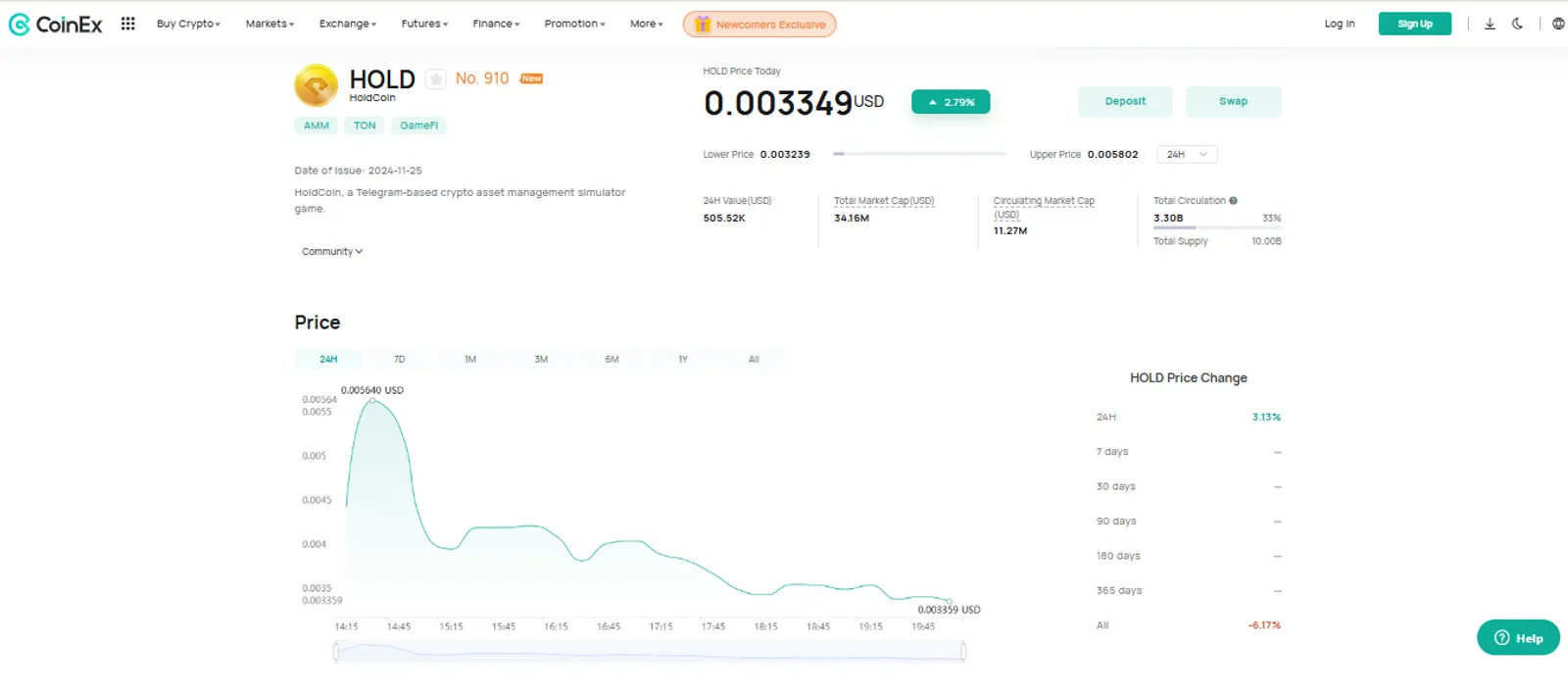
Task: Click the 505.52K 24H value
Action: tap(724, 219)
